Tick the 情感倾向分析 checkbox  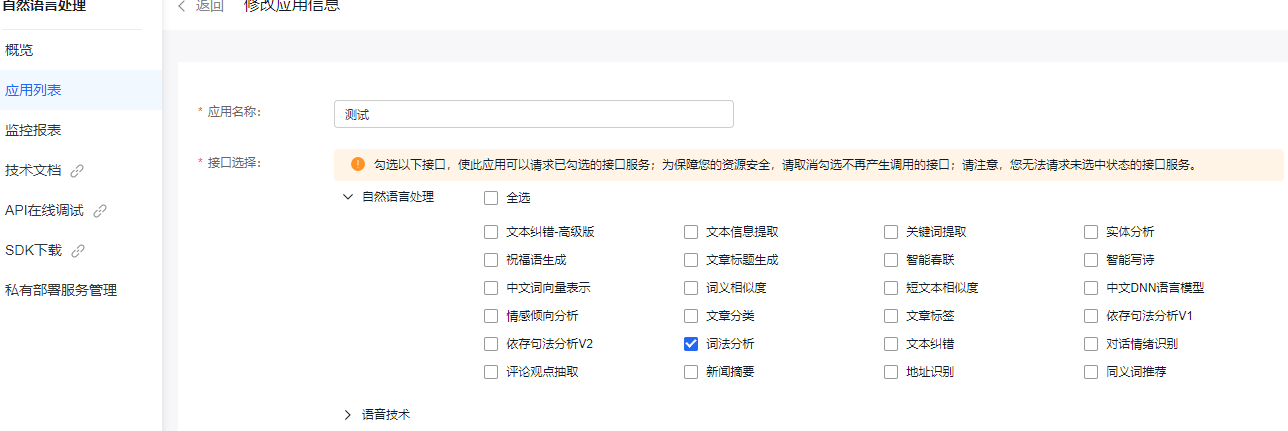(490, 316)
